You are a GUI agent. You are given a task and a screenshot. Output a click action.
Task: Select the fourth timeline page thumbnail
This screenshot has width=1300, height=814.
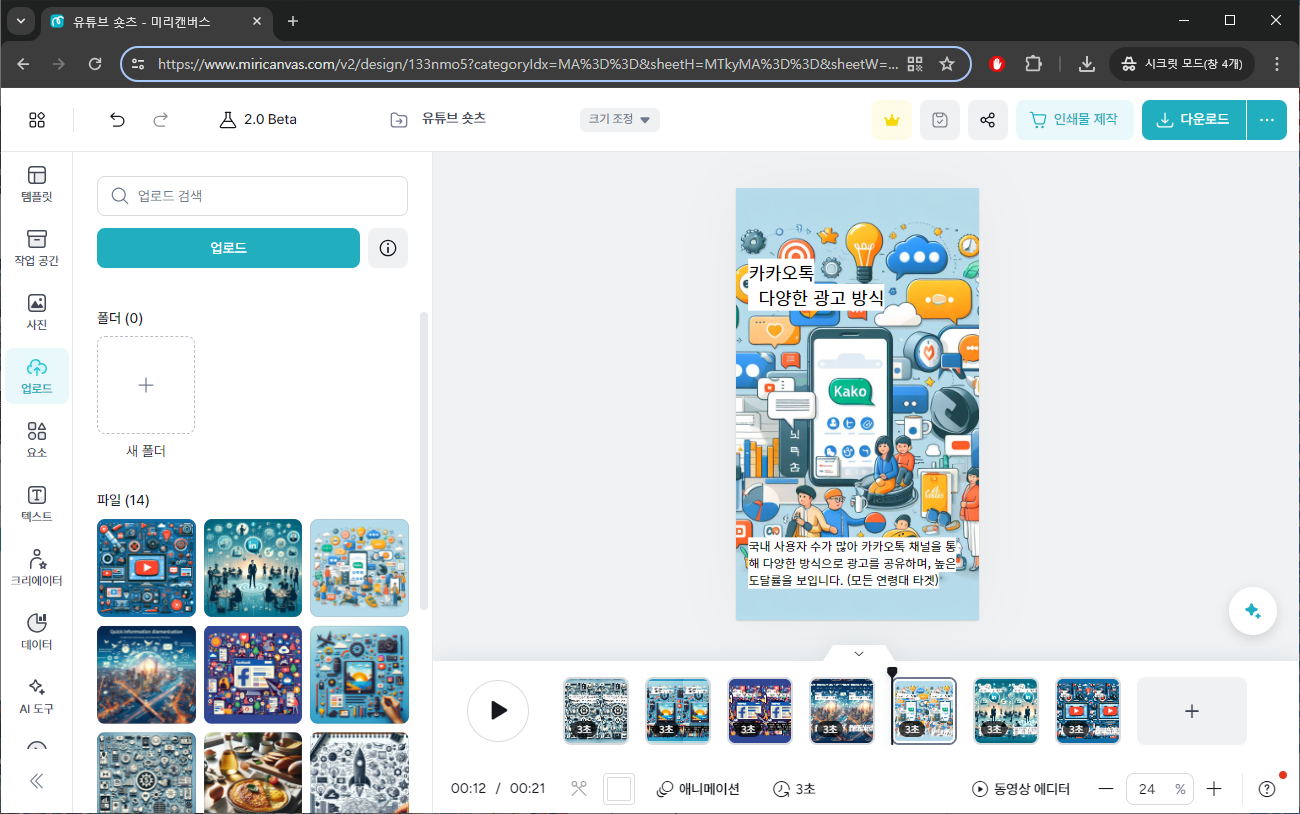pyautogui.click(x=842, y=711)
